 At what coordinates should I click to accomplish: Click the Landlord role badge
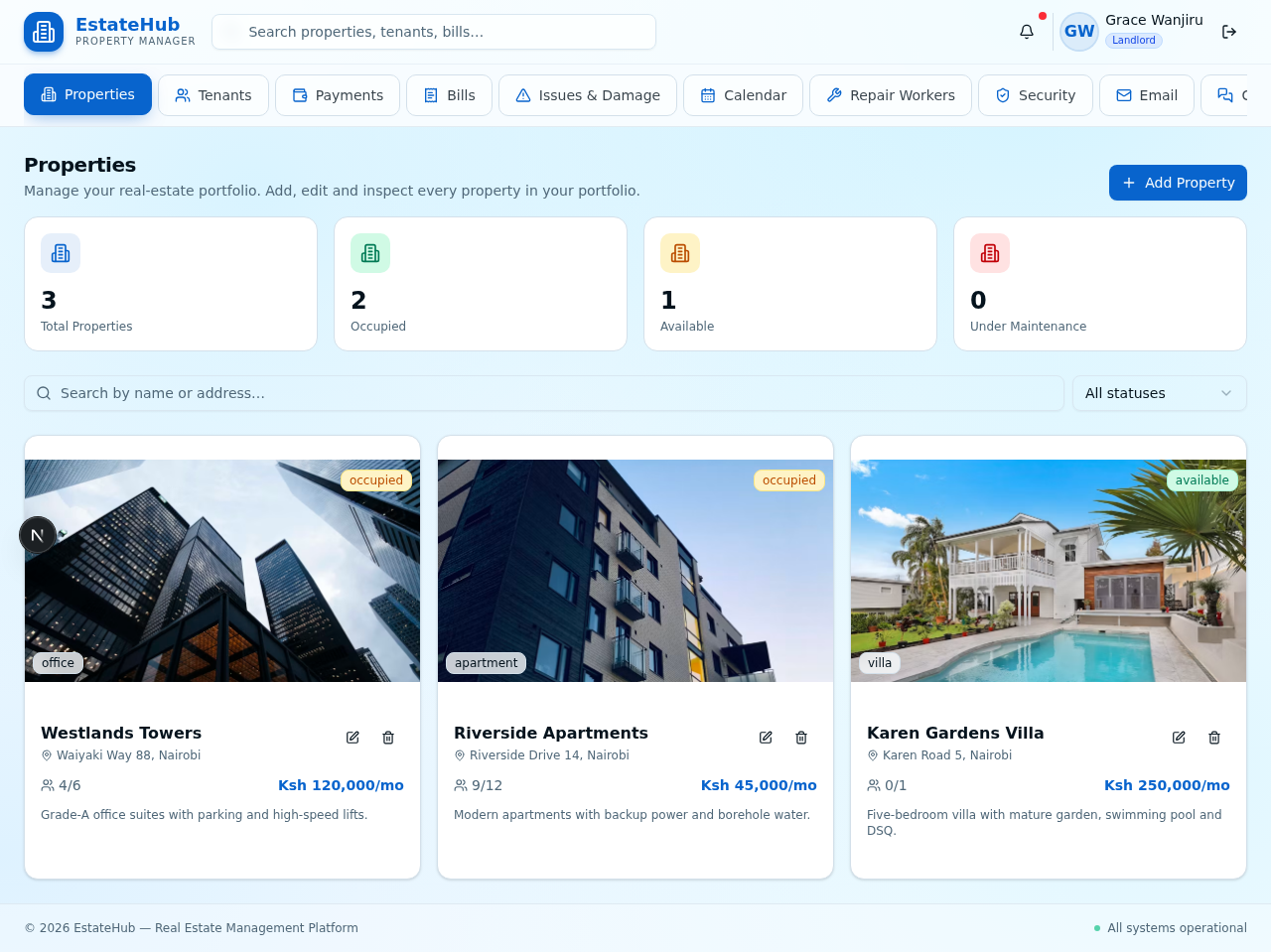coord(1134,41)
